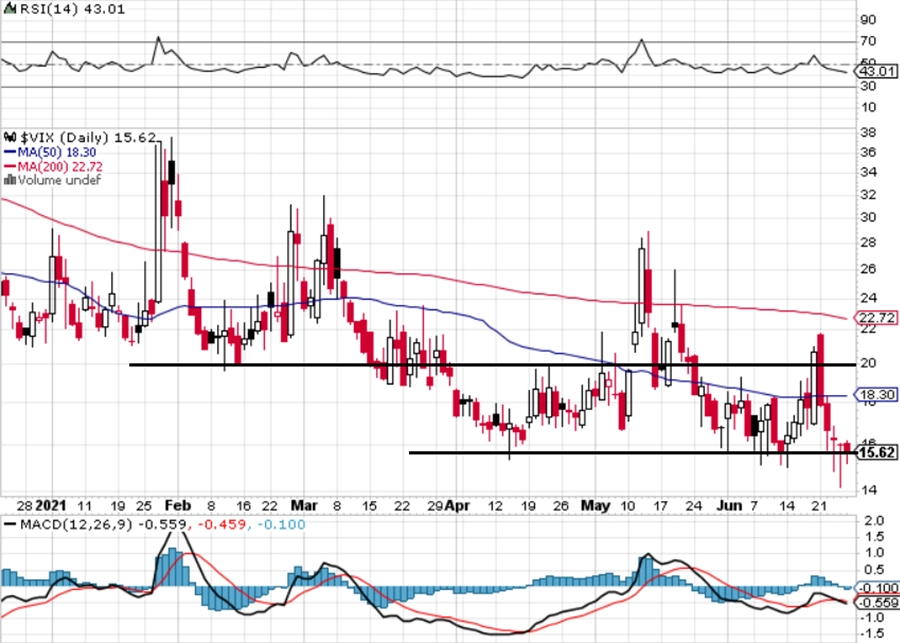
Task: Click the 15.62 current price label
Action: click(x=878, y=453)
